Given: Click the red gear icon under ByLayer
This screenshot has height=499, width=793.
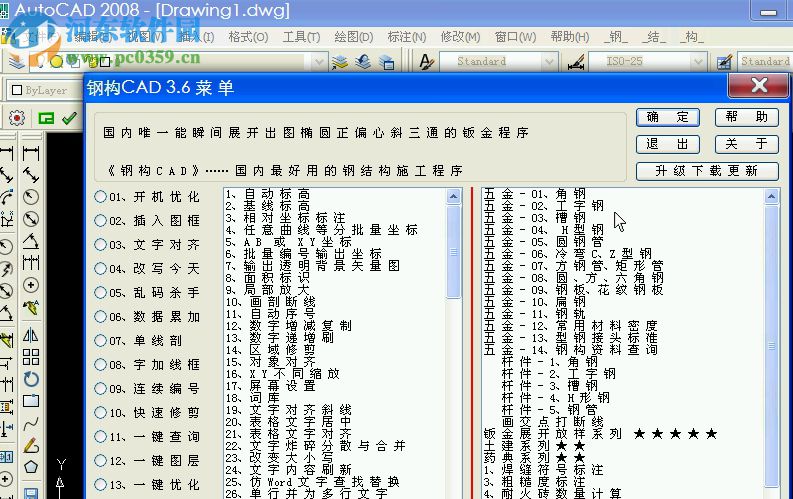Looking at the screenshot, I should [x=16, y=118].
